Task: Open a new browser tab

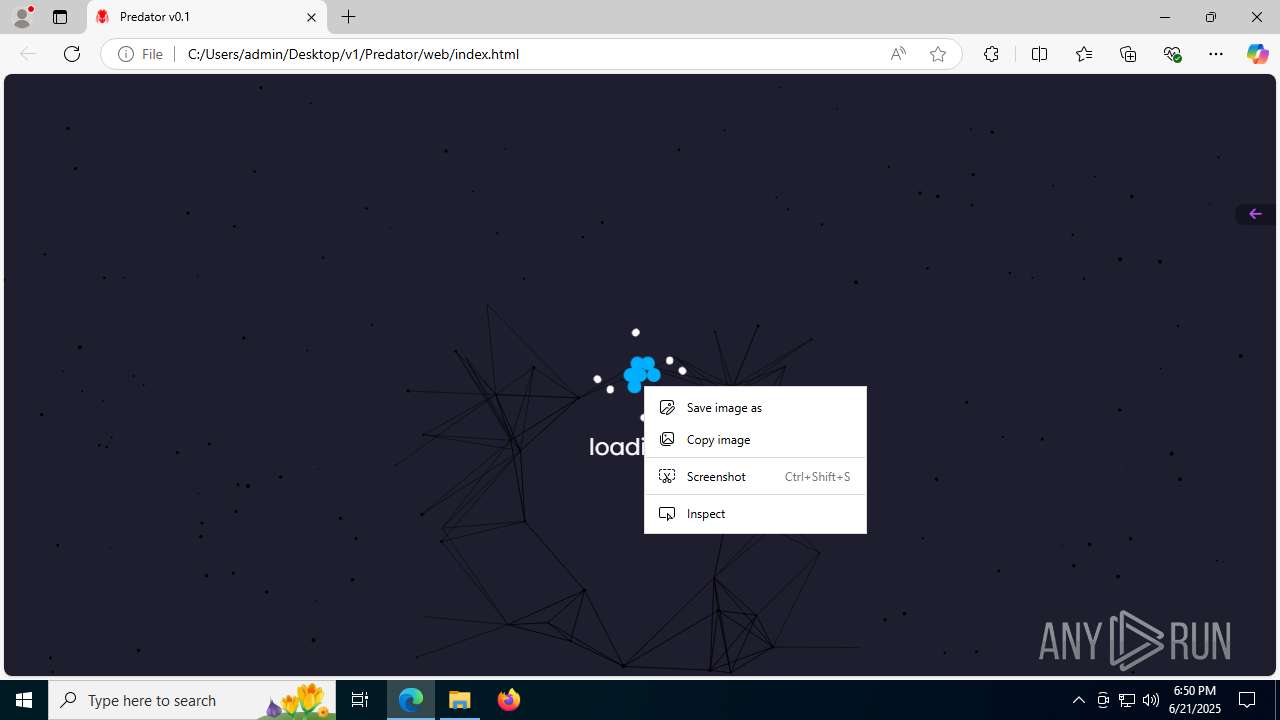Action: click(348, 17)
